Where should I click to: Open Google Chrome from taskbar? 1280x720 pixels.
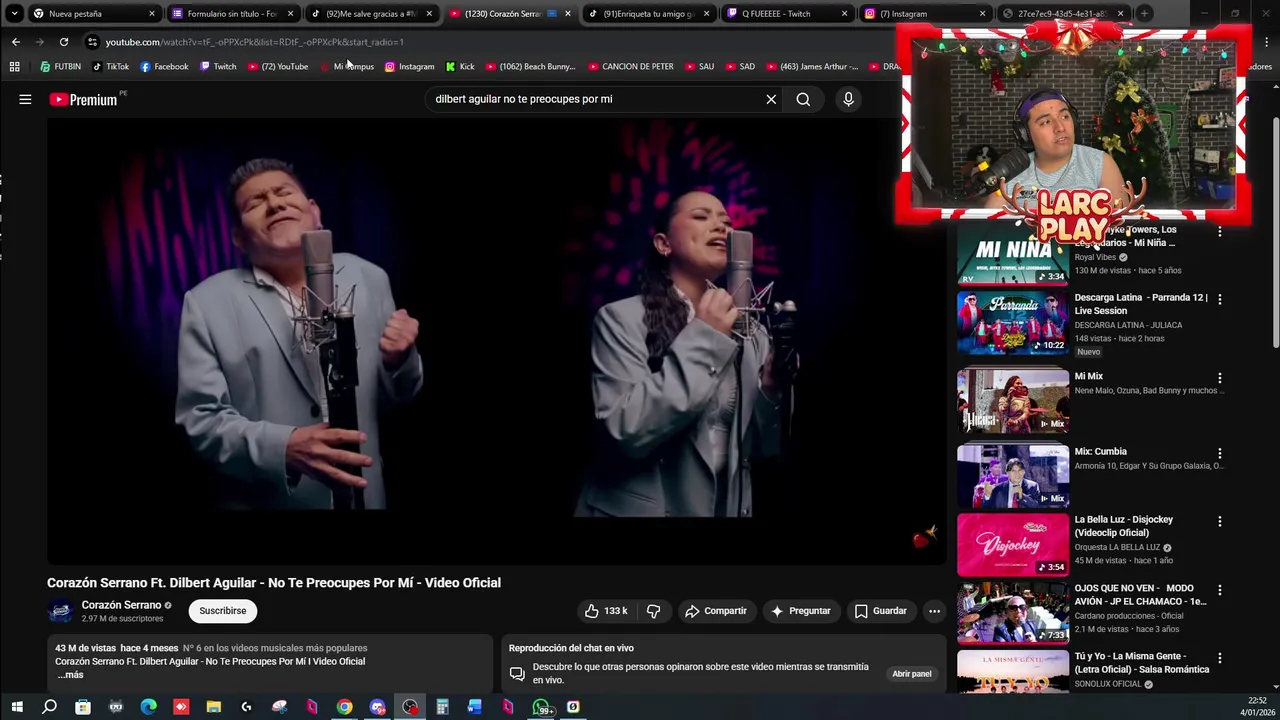[x=344, y=707]
